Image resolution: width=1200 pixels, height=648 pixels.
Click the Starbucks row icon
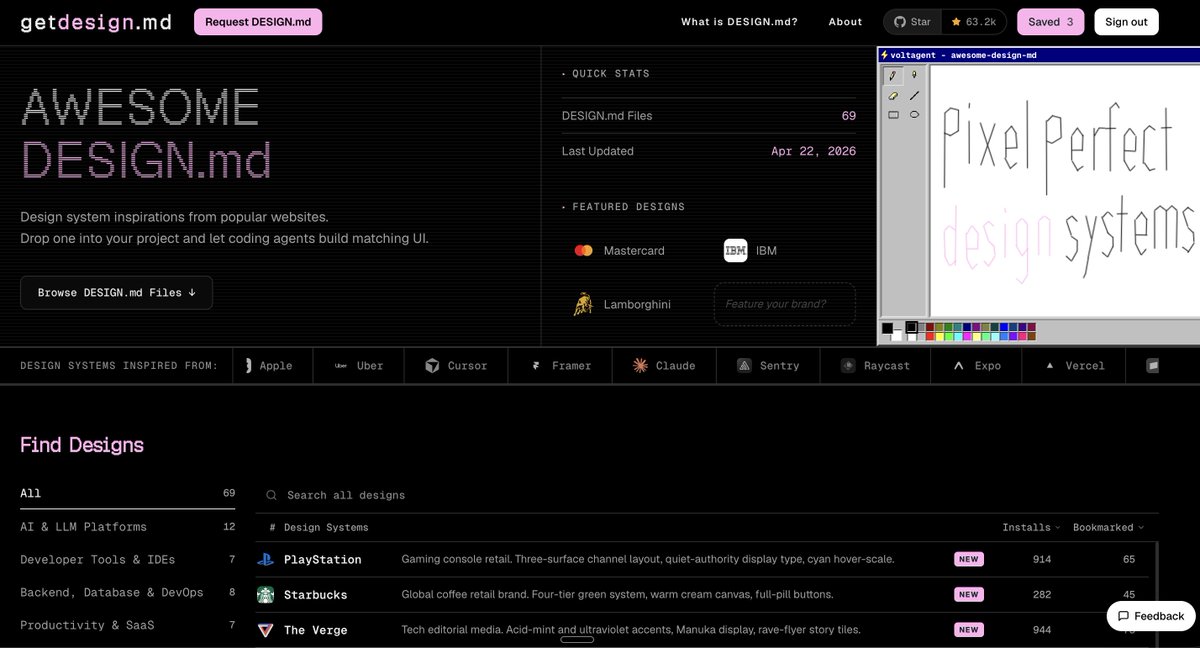(x=265, y=595)
